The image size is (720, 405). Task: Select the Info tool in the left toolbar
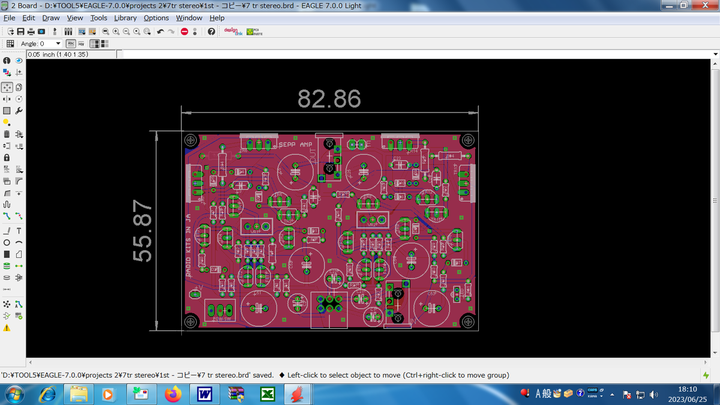coord(7,61)
